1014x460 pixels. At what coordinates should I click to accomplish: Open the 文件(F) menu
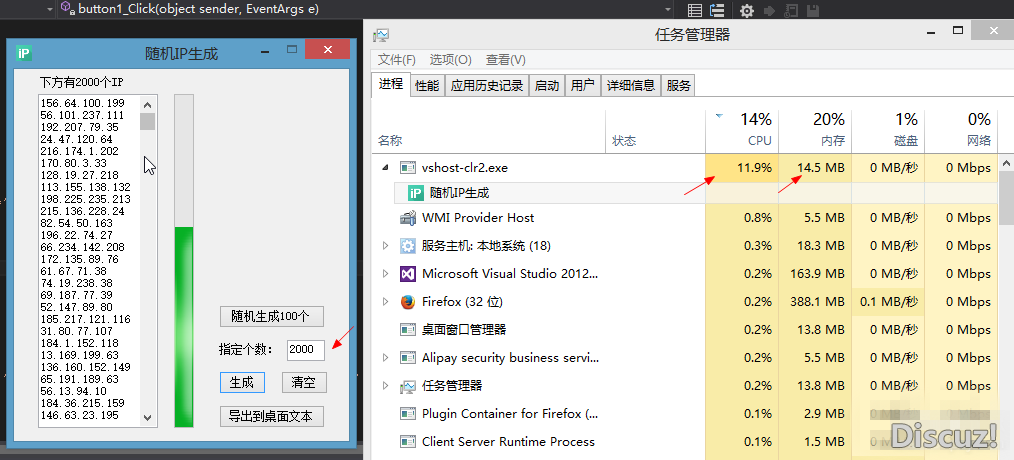397,60
